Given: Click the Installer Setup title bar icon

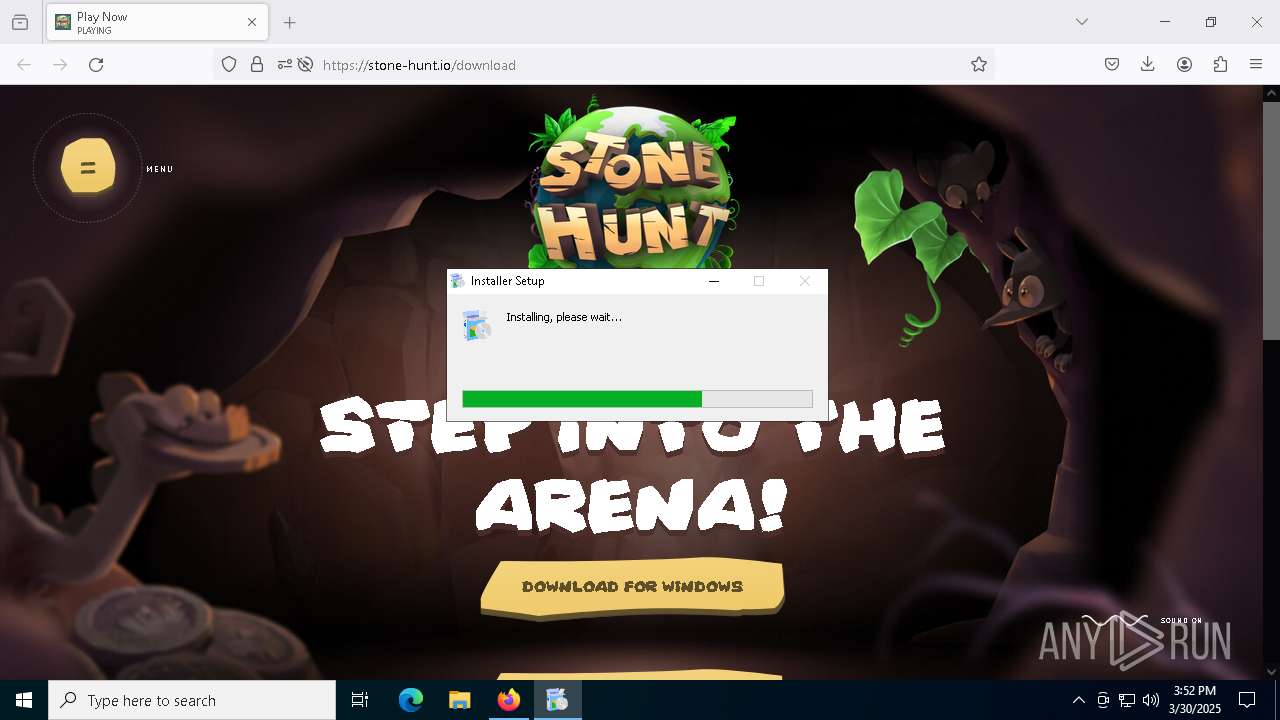Looking at the screenshot, I should coord(457,281).
